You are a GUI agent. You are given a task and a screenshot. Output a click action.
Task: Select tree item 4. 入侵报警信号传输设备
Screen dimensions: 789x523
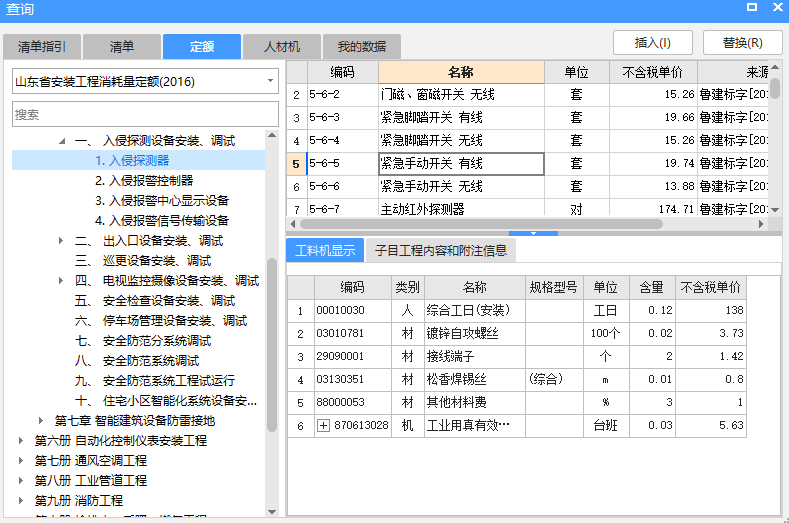[162, 220]
